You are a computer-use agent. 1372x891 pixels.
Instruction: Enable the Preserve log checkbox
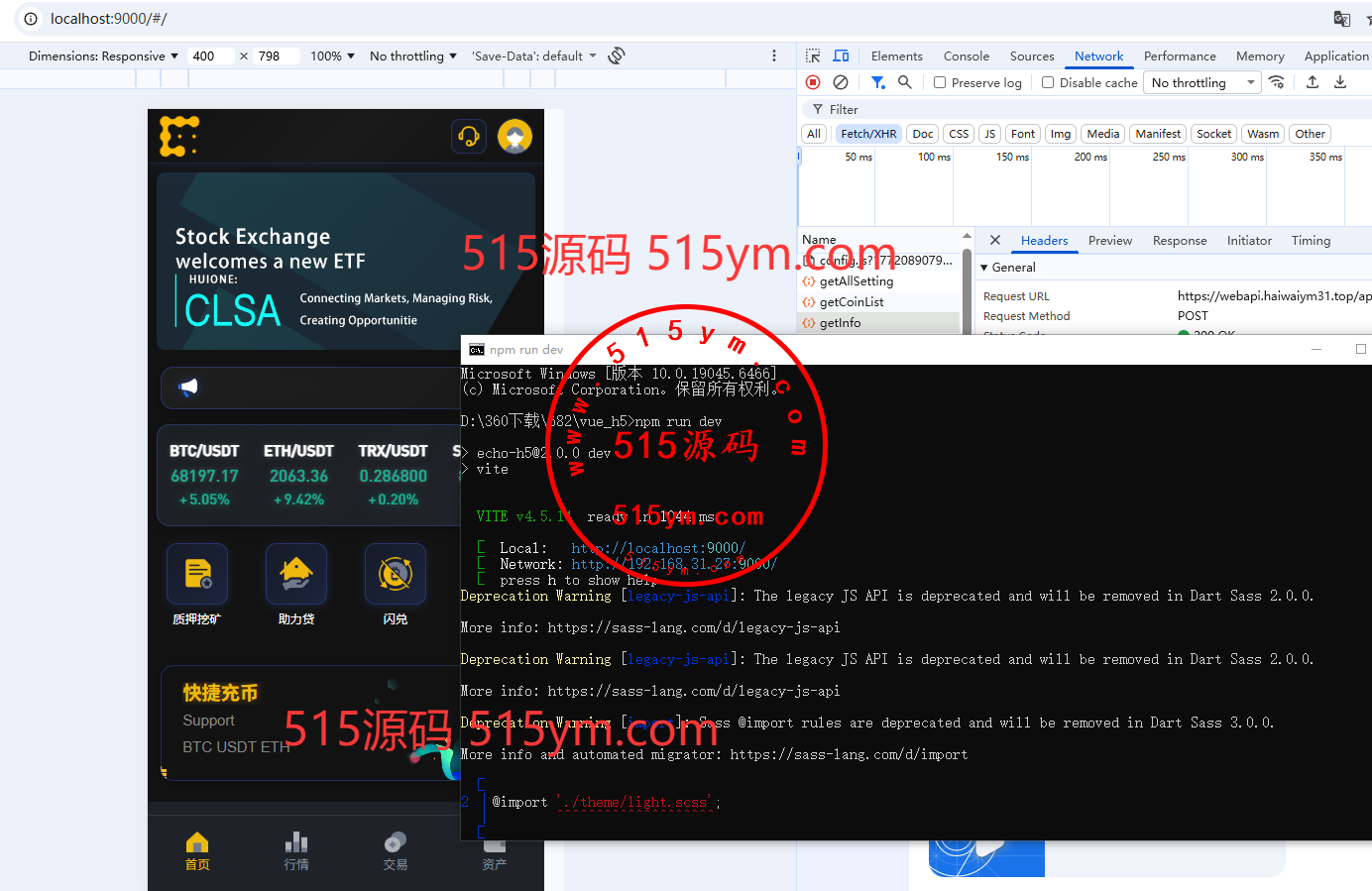[x=940, y=83]
